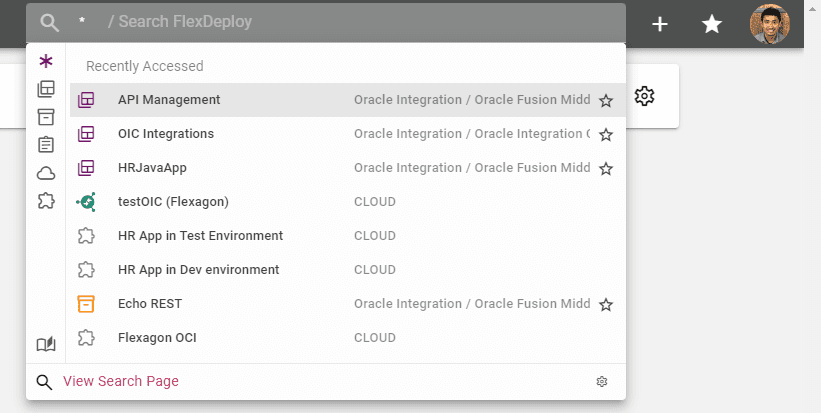Open HR App in Test Environment result
Viewport: 821px width, 413px height.
348,236
